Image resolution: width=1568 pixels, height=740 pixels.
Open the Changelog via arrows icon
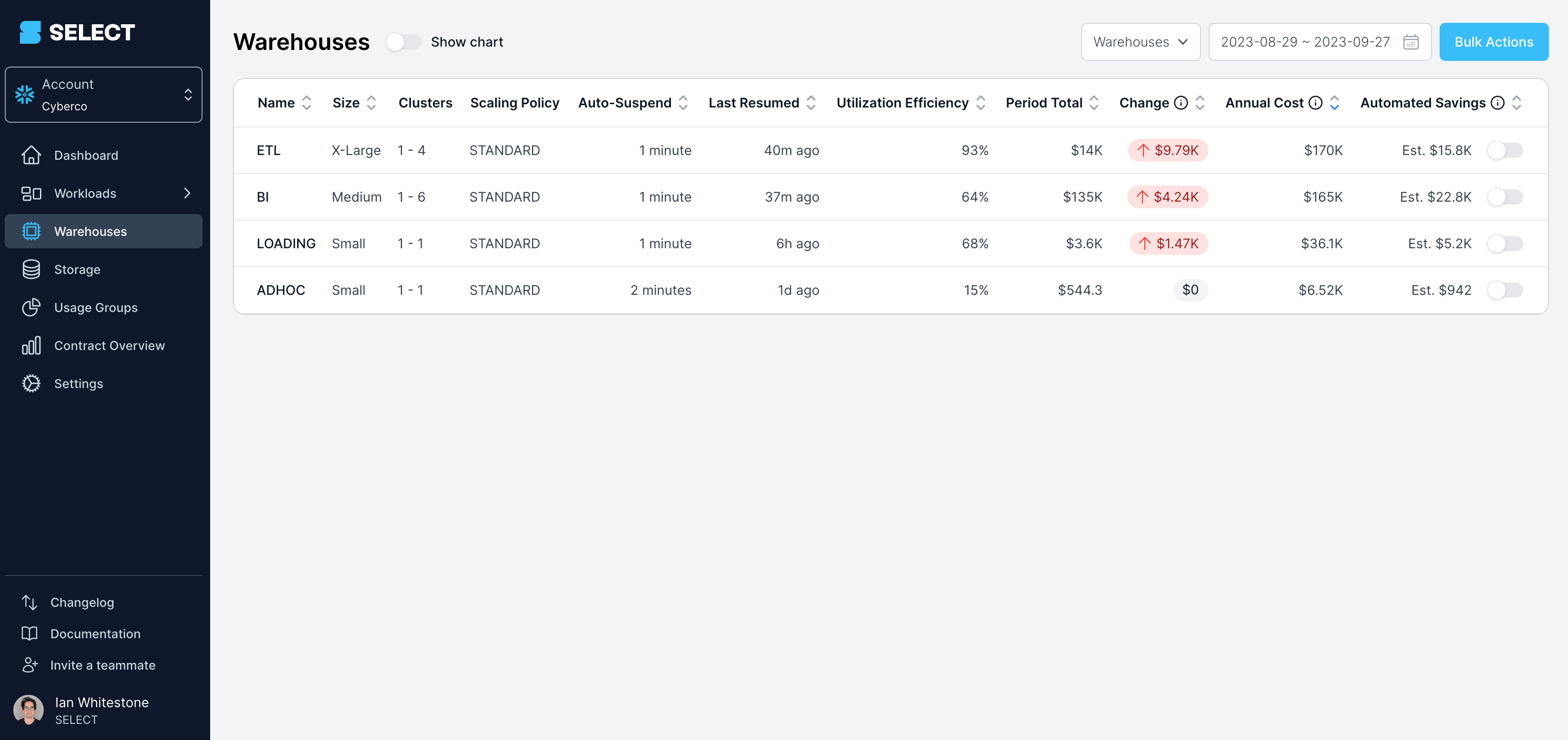tap(31, 602)
